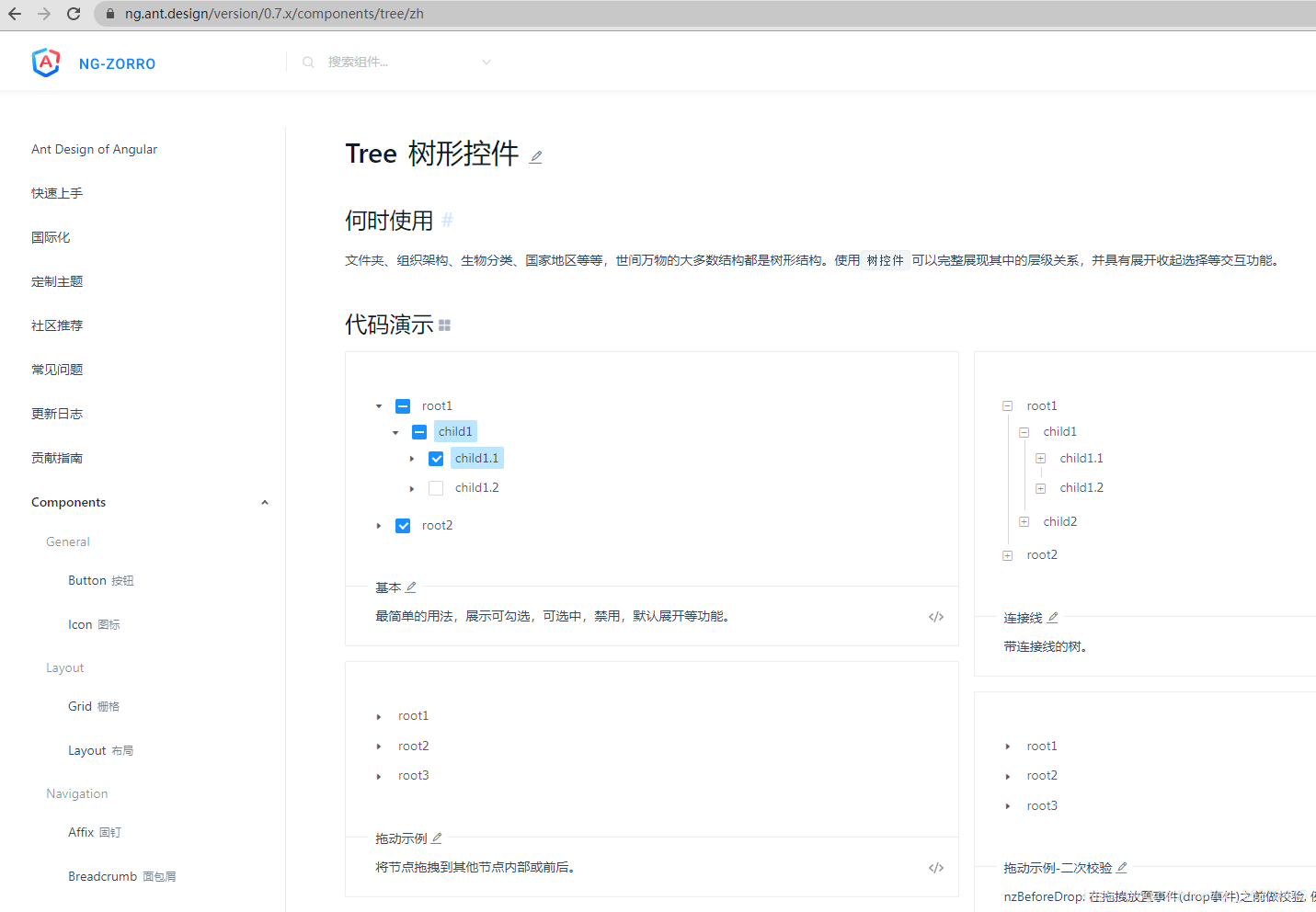Show code for the 基本 demo
The width and height of the screenshot is (1316, 912).
tap(935, 616)
